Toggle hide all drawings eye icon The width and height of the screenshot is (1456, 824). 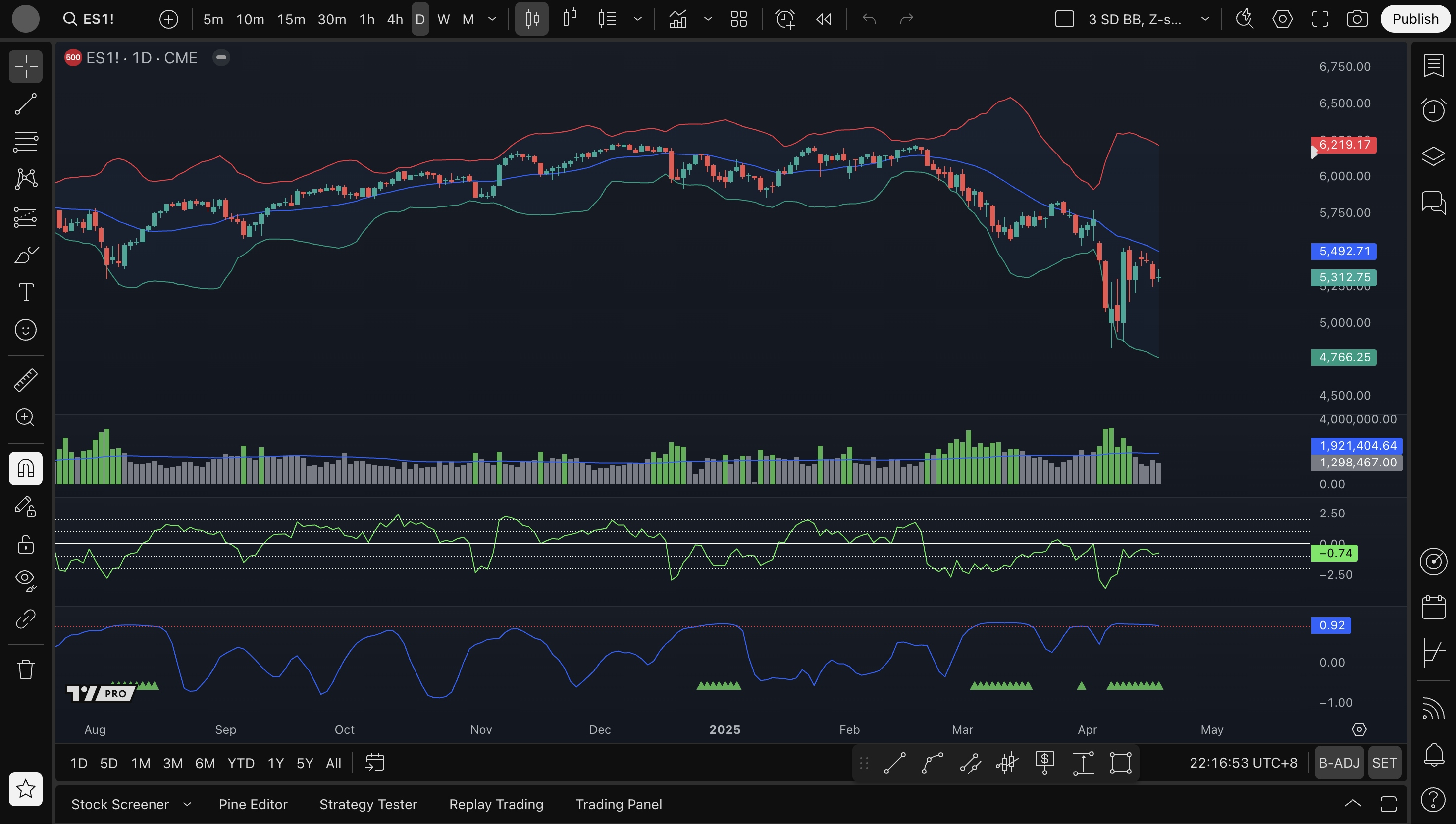25,580
